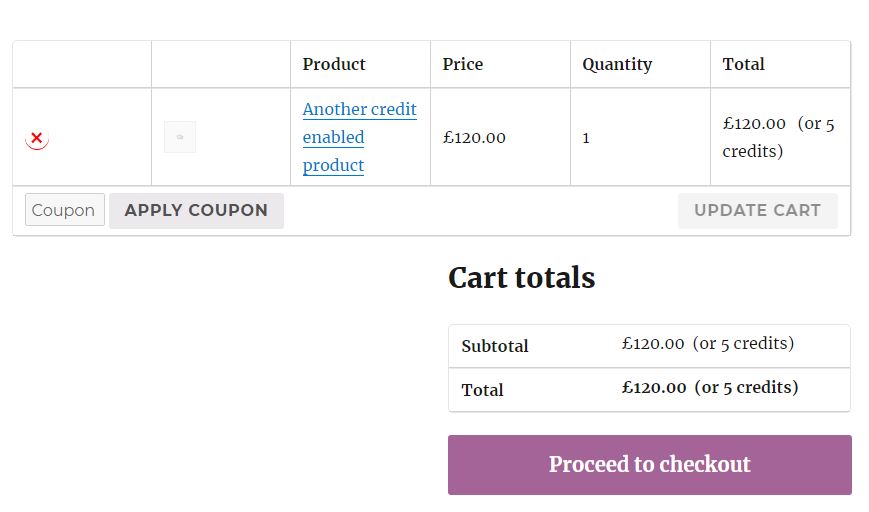Click the Cart totals heading
Viewport: 869px width, 512px height.
point(521,278)
